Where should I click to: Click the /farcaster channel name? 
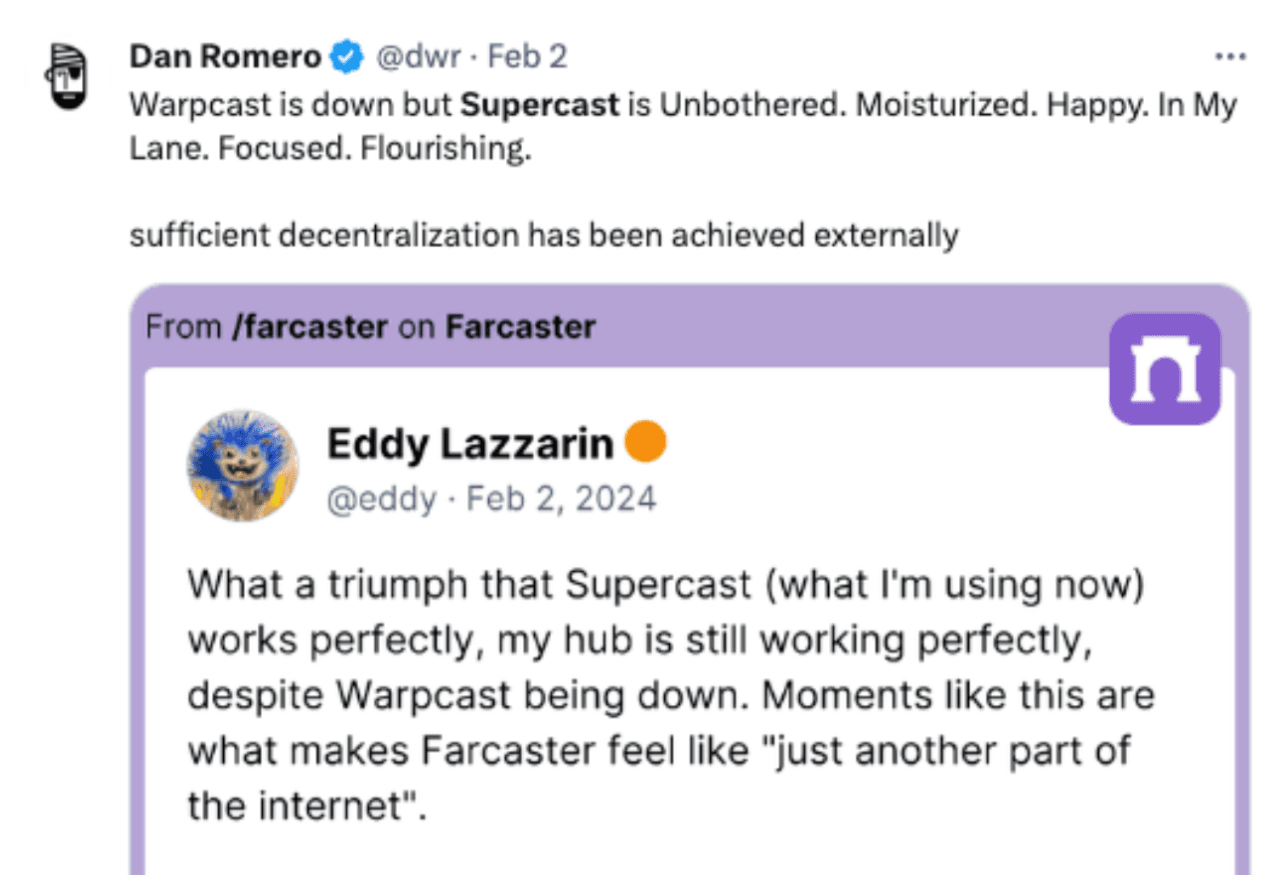click(x=309, y=326)
